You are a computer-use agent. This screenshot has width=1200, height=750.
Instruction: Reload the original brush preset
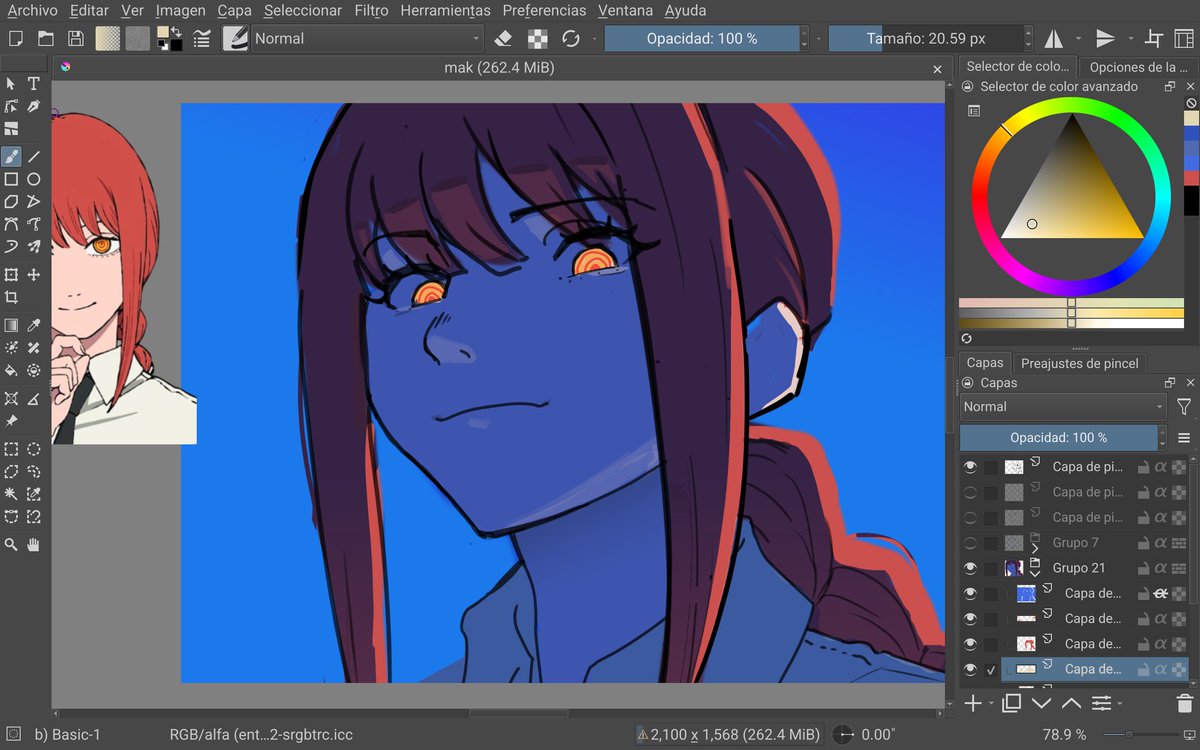(x=571, y=38)
